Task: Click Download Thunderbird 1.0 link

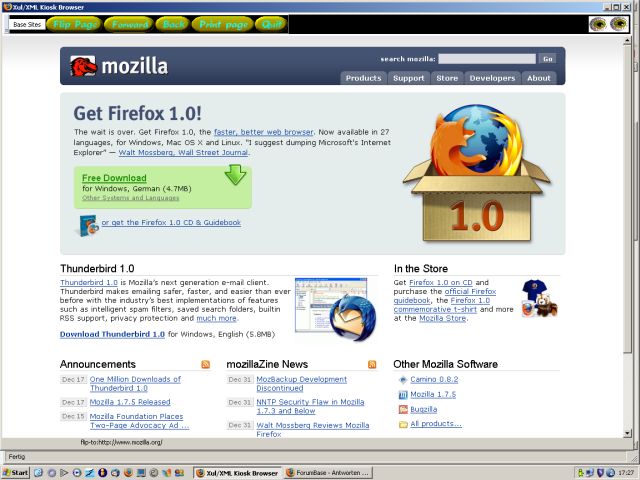Action: (112, 334)
